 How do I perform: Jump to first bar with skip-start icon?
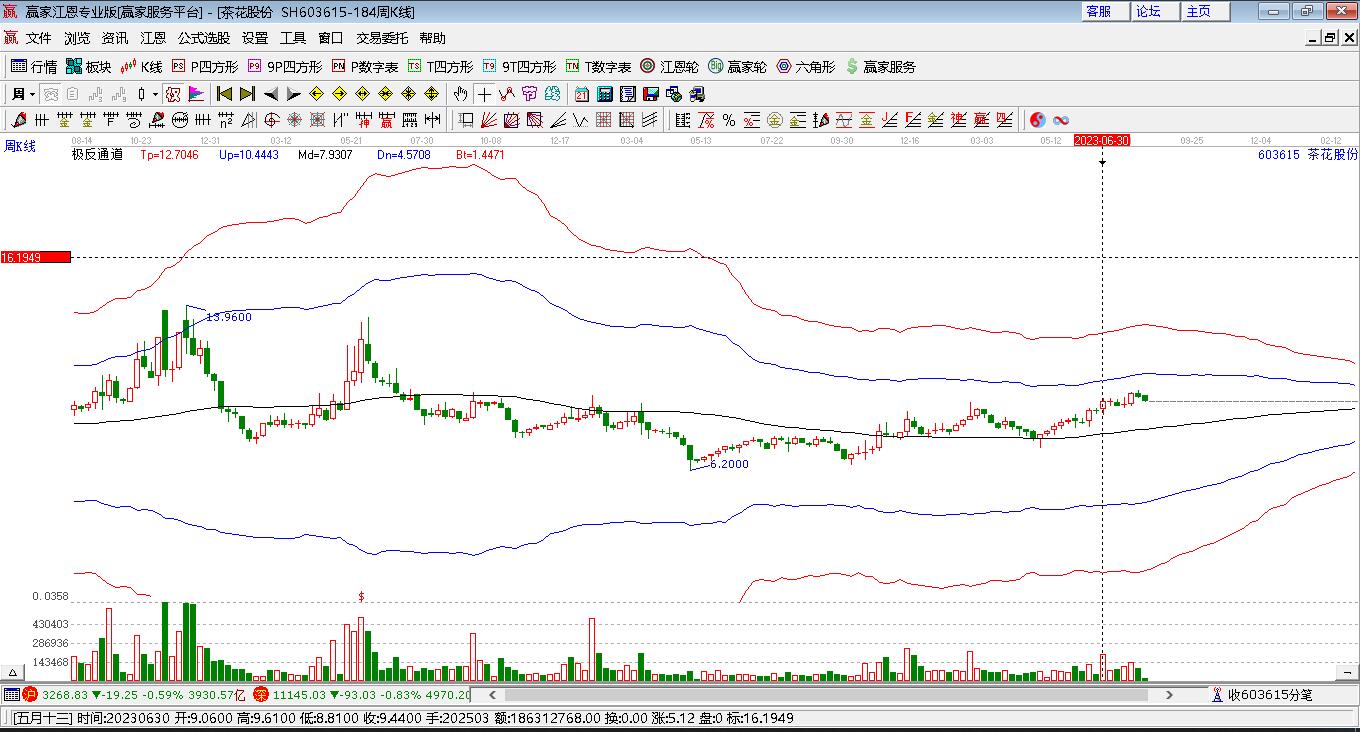(224, 94)
